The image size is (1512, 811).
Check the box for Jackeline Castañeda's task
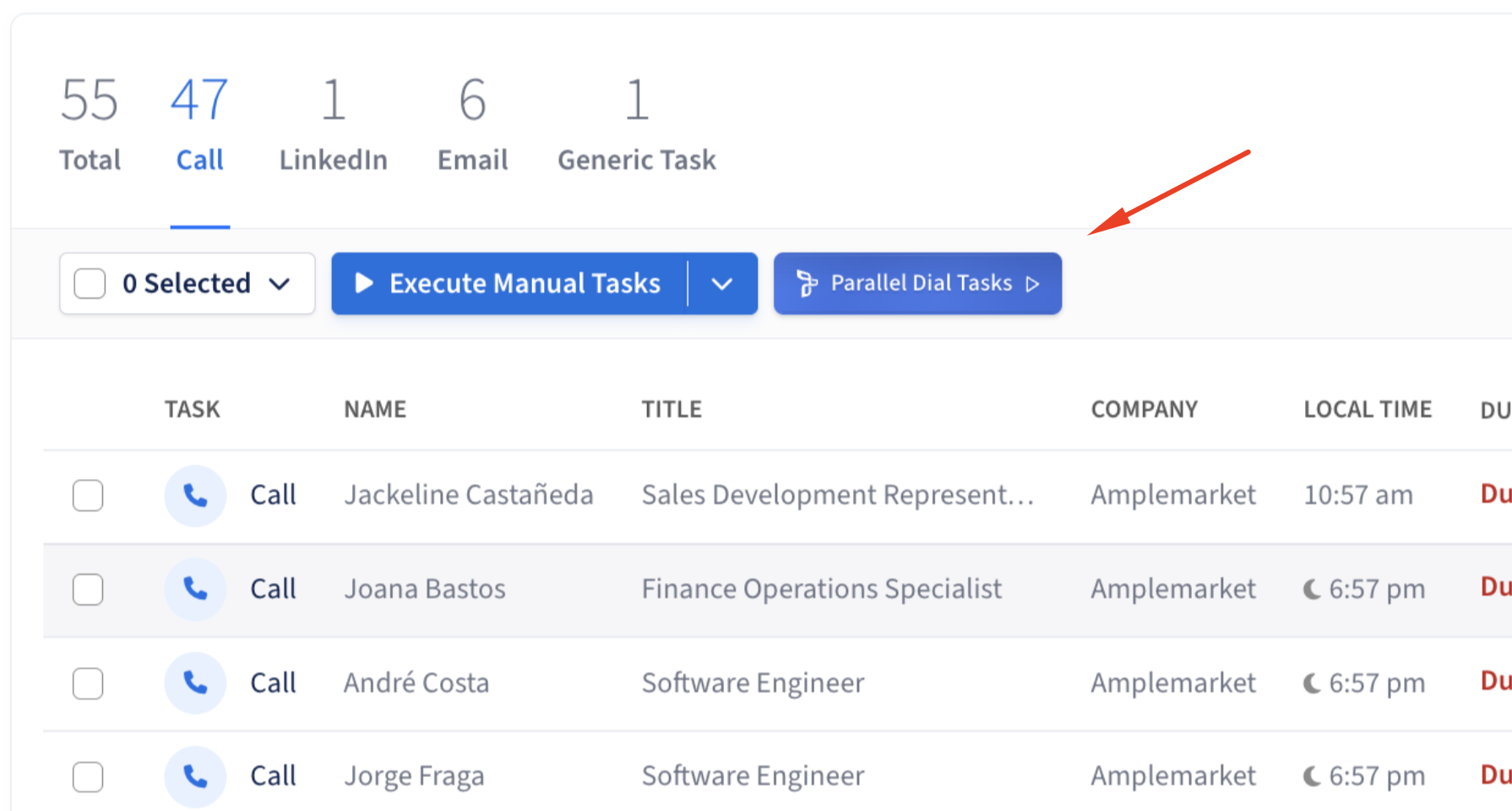[x=88, y=496]
